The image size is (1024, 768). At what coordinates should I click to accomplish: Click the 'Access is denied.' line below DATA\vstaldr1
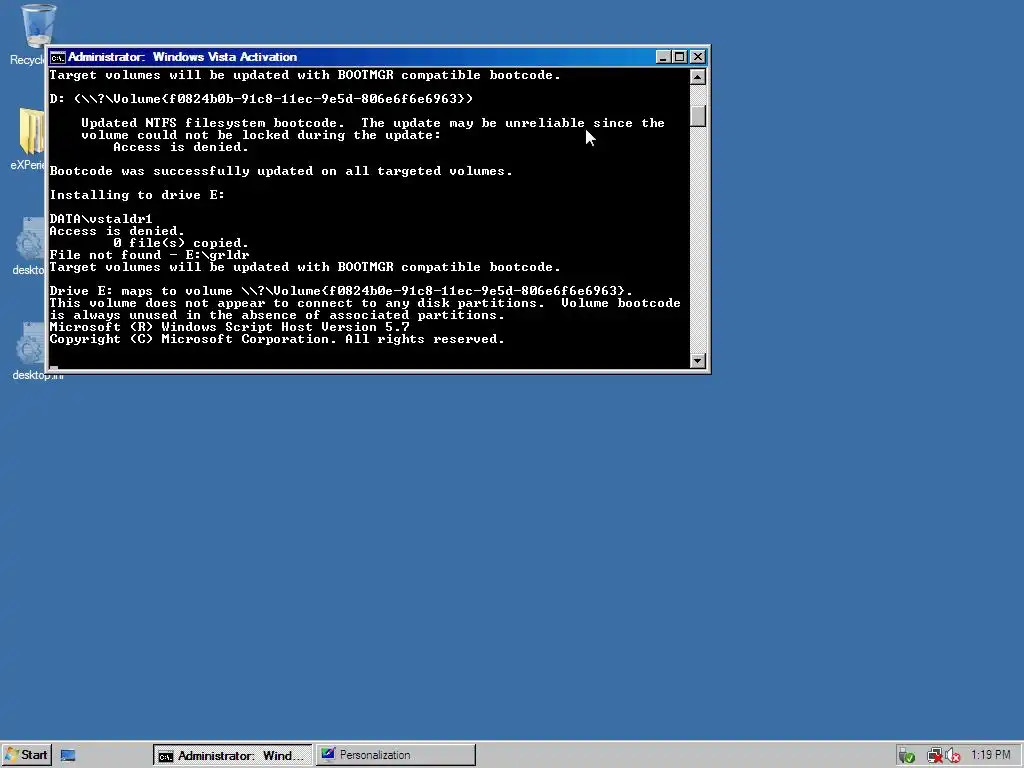pyautogui.click(x=117, y=231)
